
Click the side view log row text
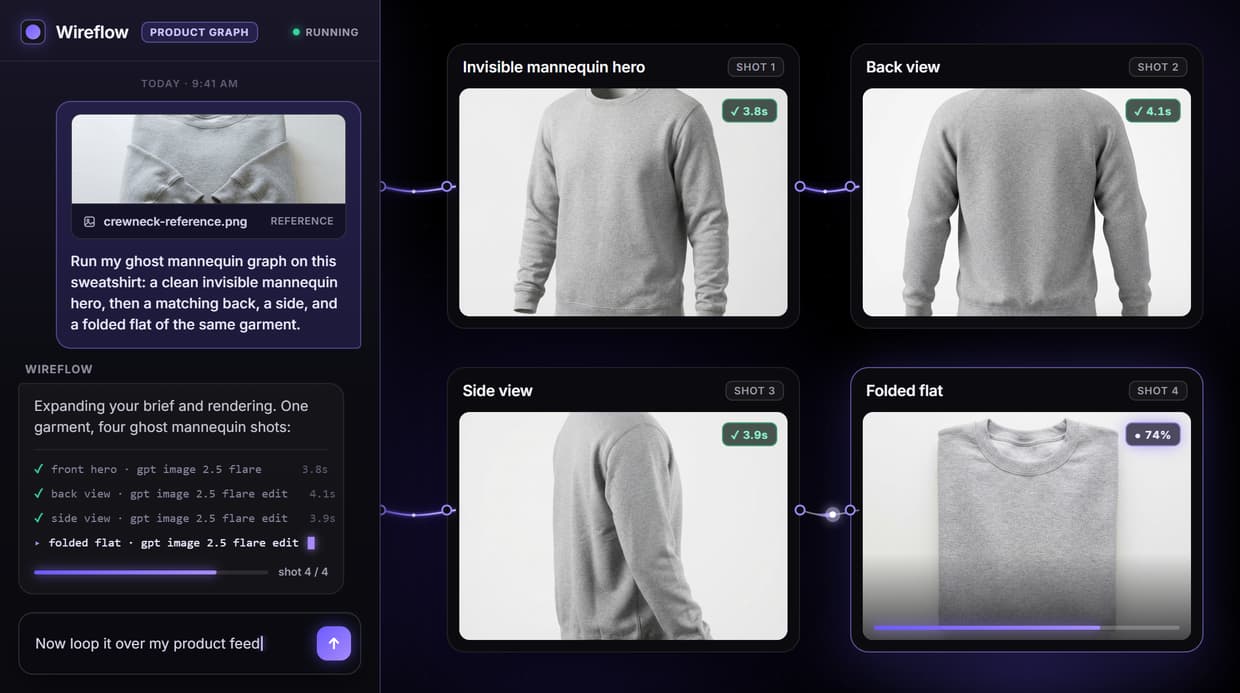click(x=169, y=518)
